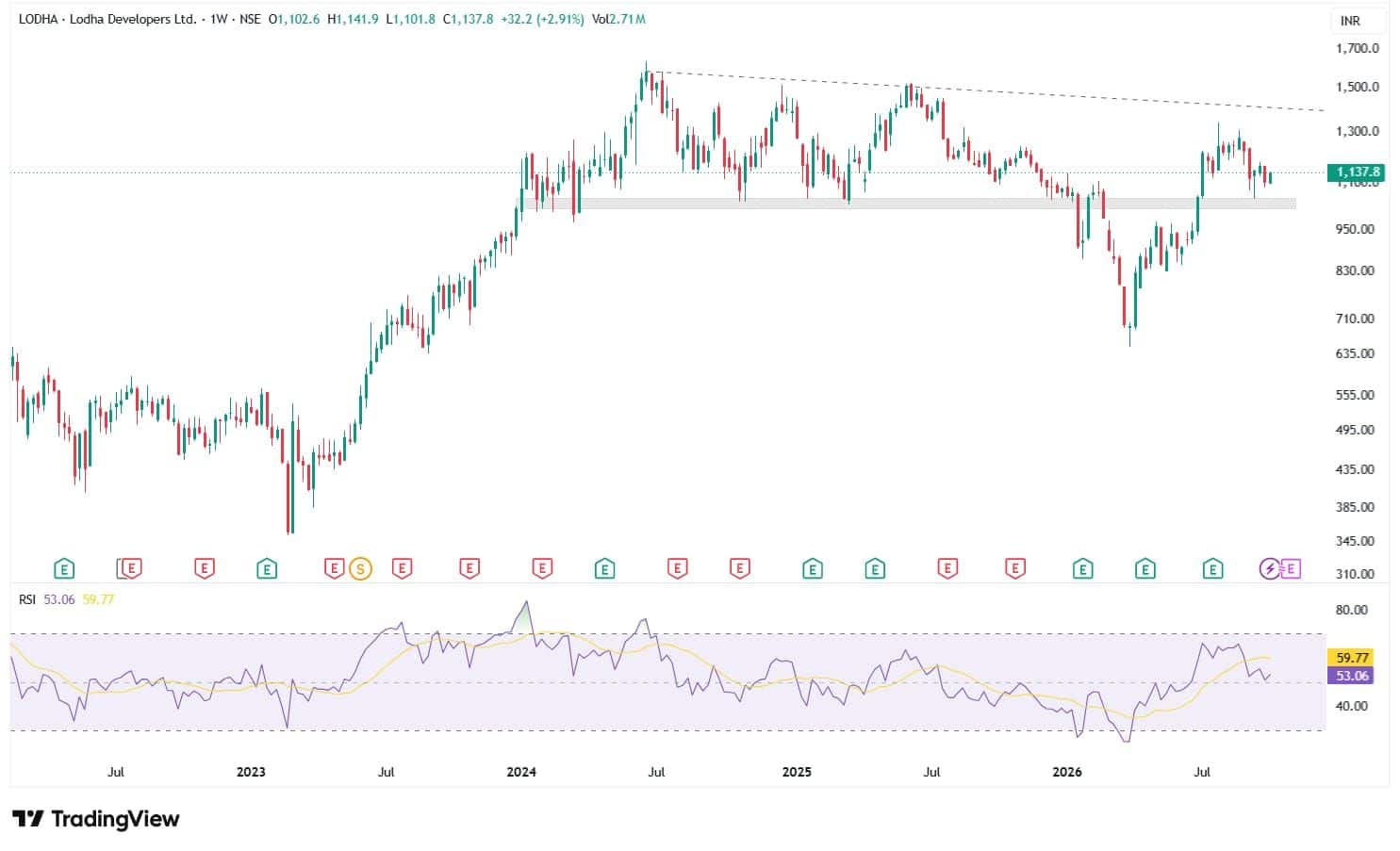The width and height of the screenshot is (1400, 851).
Task: Click the 635.00 price axis label
Action: click(1354, 353)
